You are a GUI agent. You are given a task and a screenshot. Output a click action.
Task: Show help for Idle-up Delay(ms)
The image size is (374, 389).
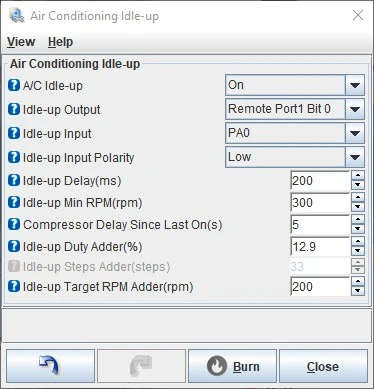tap(14, 181)
